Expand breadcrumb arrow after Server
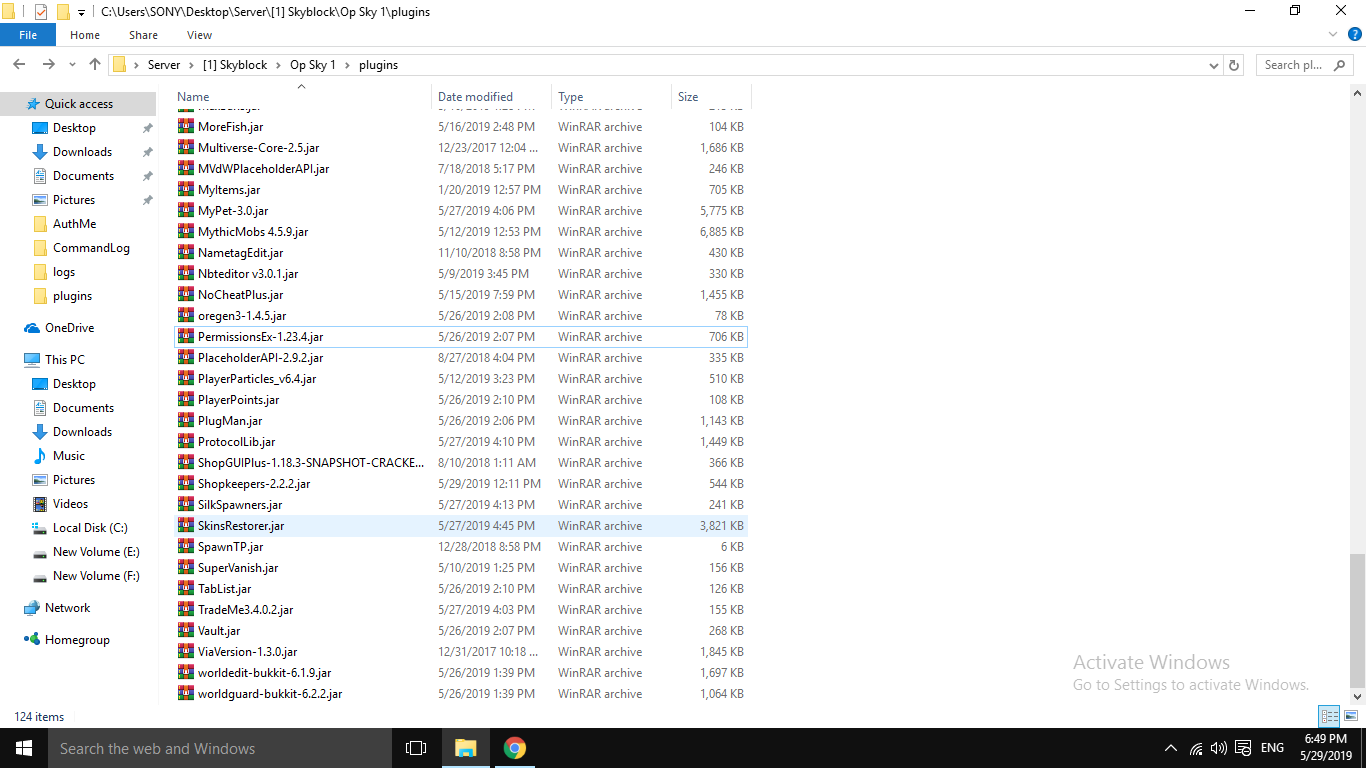This screenshot has width=1366, height=768. point(191,65)
